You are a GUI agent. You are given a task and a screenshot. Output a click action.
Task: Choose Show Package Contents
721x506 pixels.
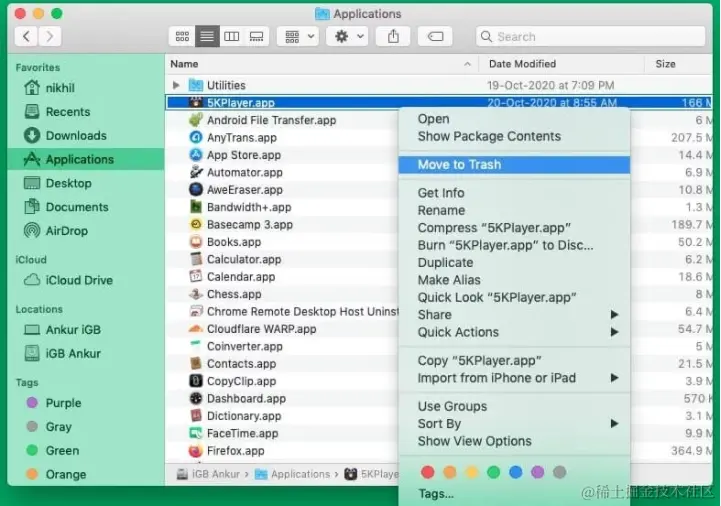514,137
